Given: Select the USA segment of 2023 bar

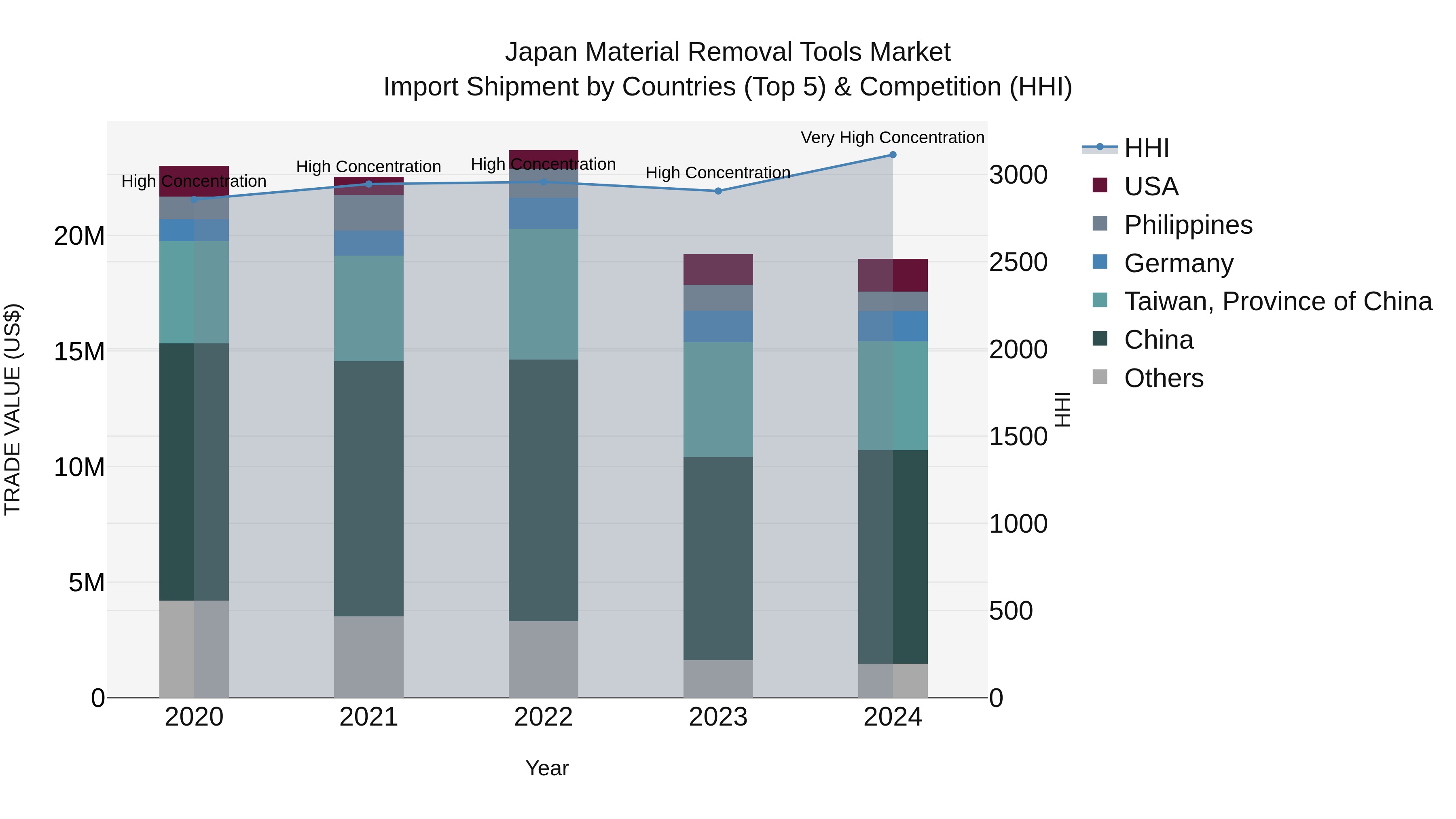Looking at the screenshot, I should click(718, 270).
